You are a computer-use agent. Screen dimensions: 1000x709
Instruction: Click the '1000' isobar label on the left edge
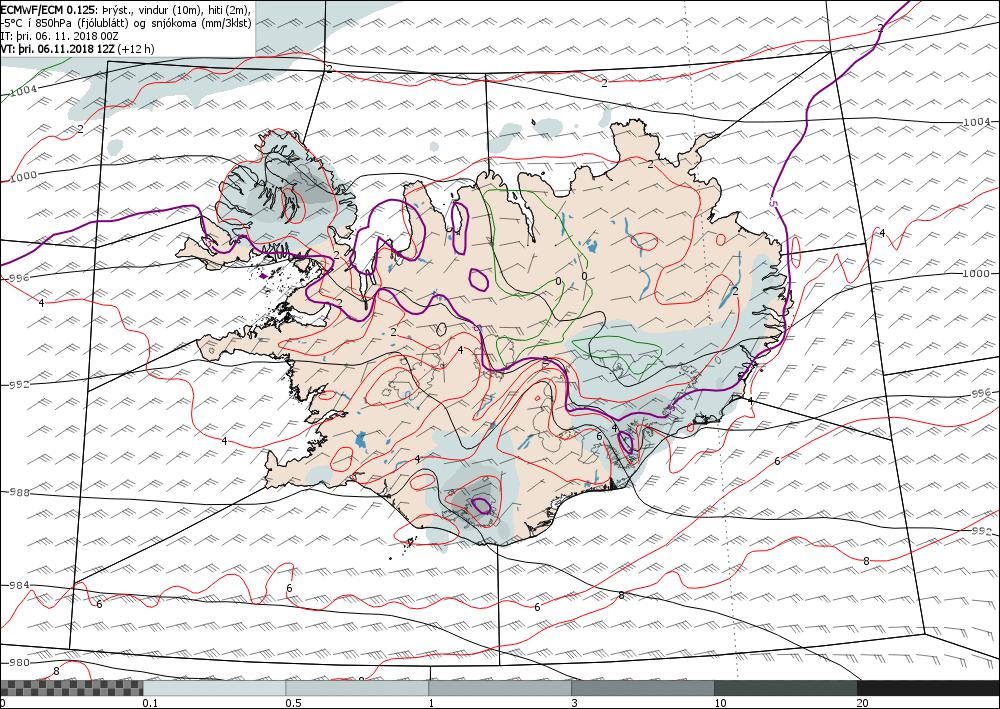pyautogui.click(x=24, y=176)
